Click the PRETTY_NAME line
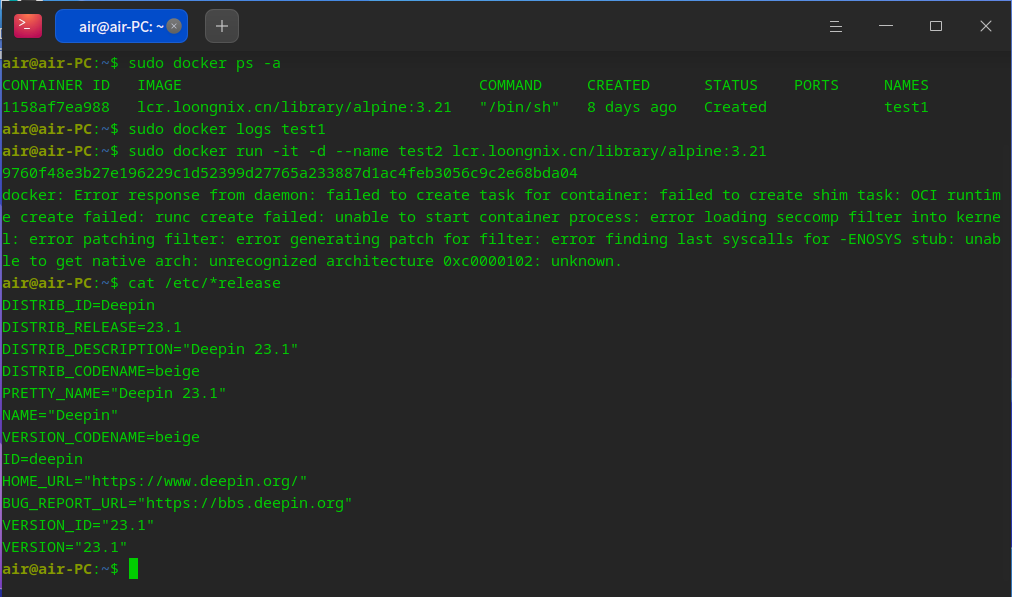 click(114, 393)
